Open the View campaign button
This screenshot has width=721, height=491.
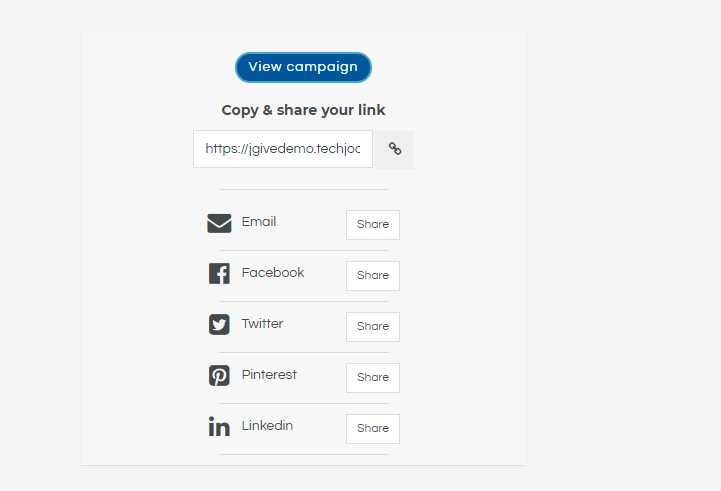(303, 67)
